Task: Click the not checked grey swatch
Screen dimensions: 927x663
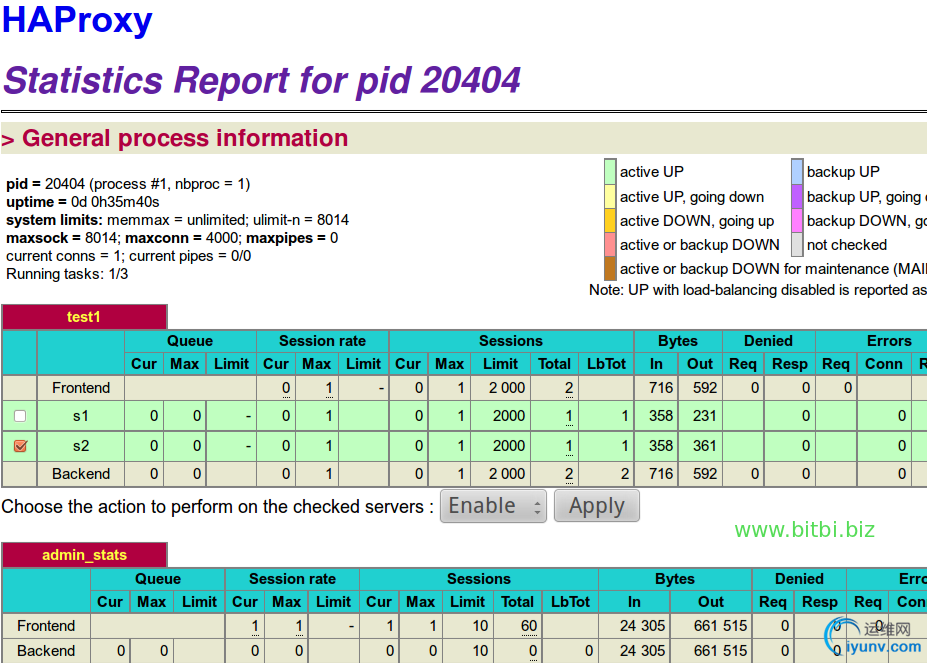Action: [797, 245]
